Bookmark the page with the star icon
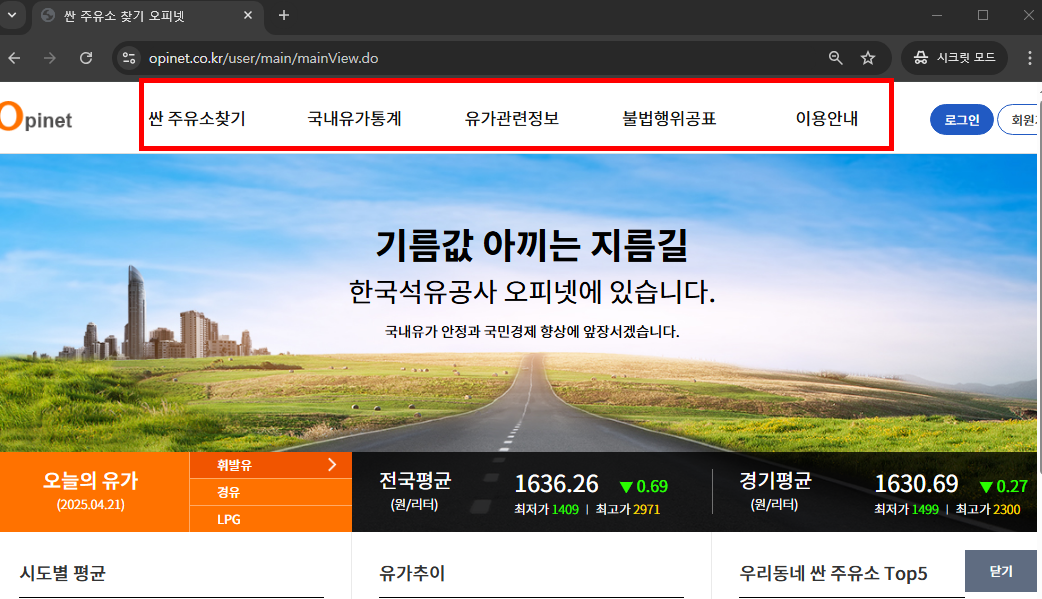 tap(867, 57)
